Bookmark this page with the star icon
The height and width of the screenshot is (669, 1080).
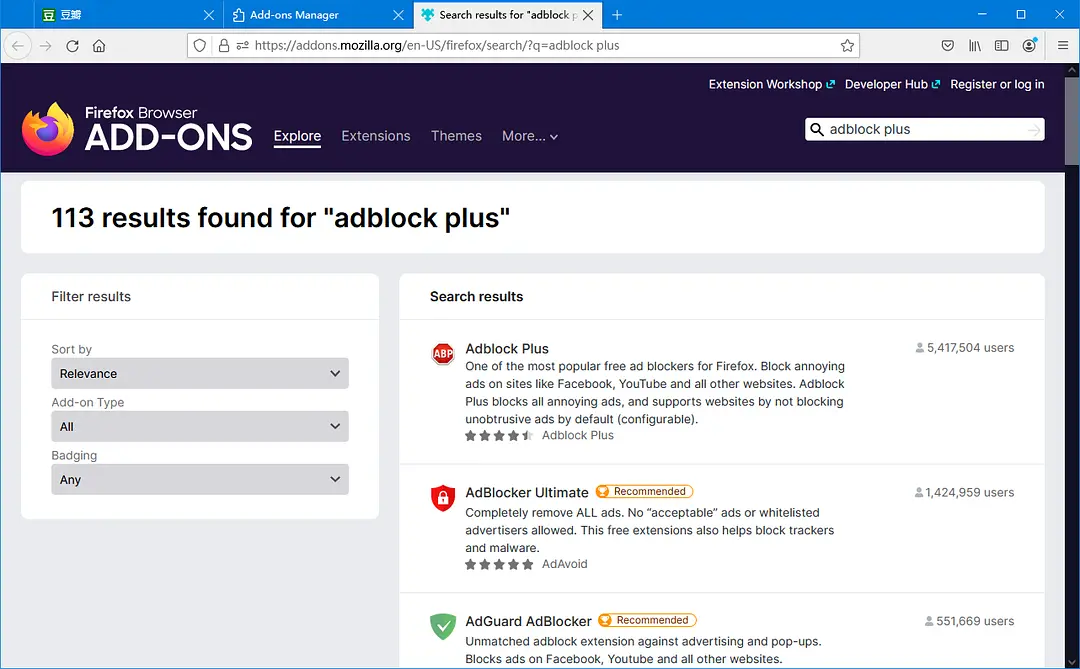pos(848,46)
